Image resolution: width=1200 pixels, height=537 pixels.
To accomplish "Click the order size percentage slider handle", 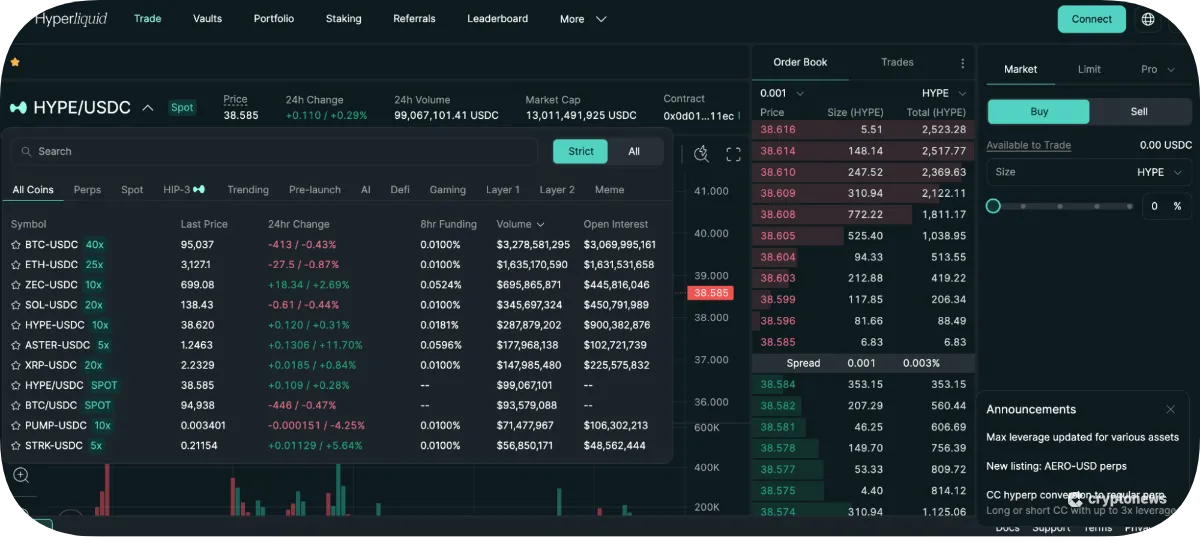I will (x=993, y=206).
